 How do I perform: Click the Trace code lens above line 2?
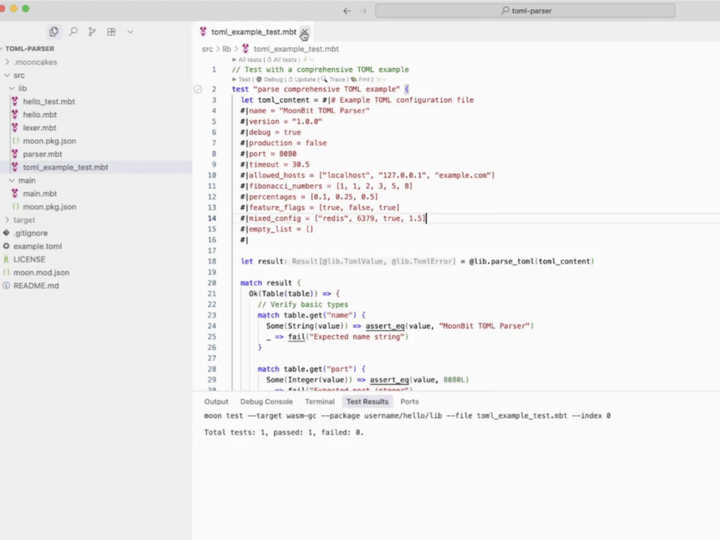coord(333,79)
